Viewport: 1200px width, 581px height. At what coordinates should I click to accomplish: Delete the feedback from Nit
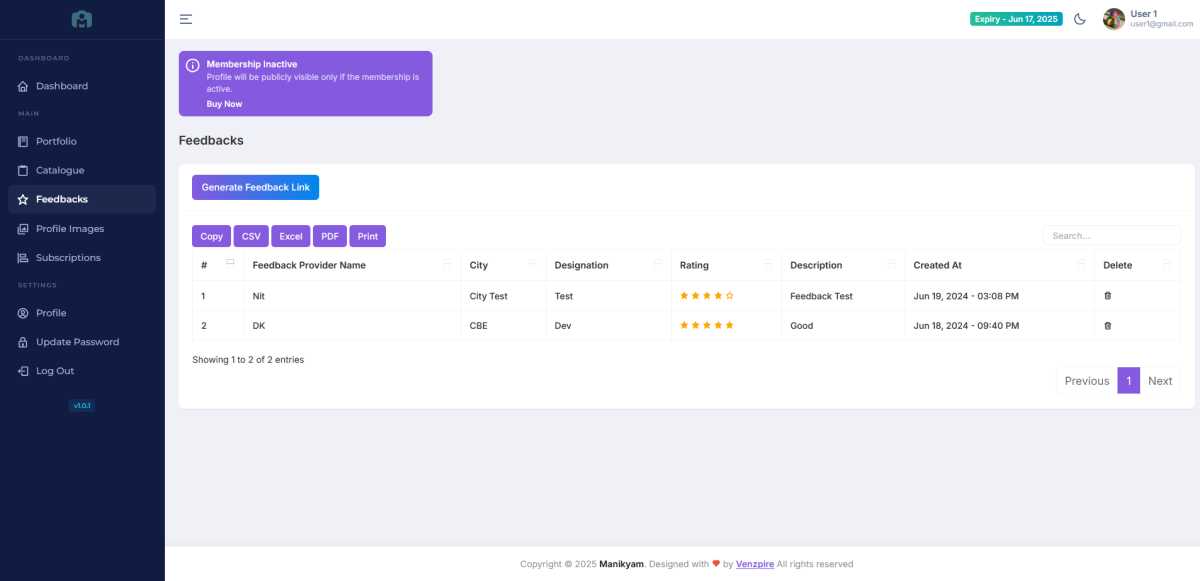pos(1107,296)
